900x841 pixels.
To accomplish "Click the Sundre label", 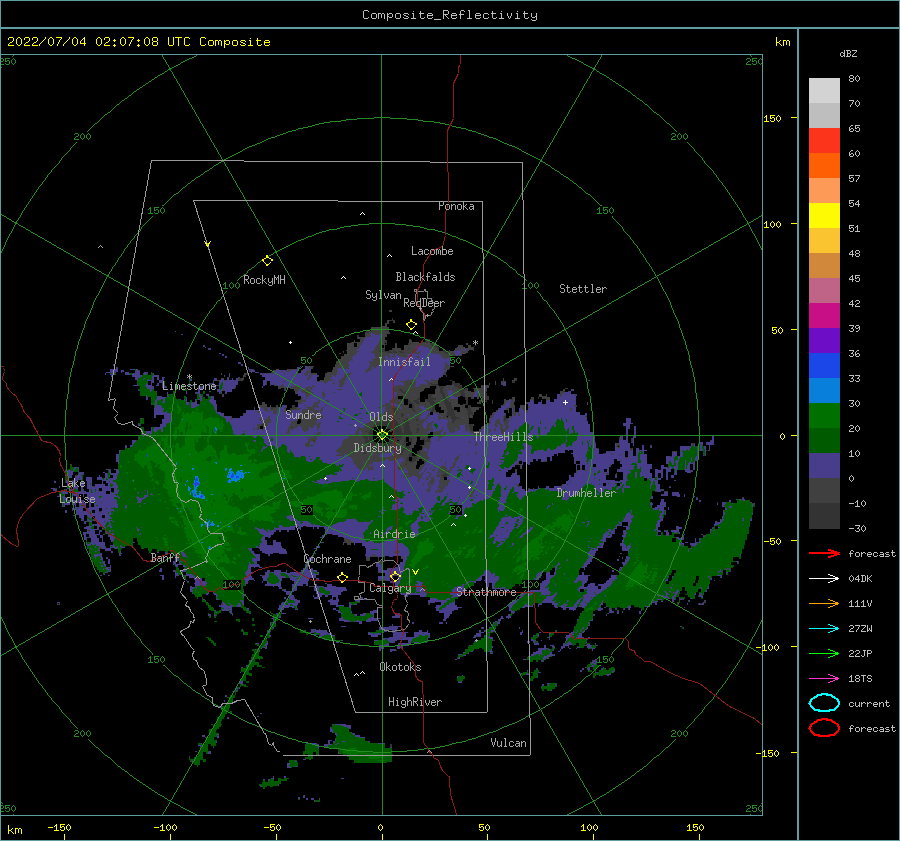I will (303, 414).
